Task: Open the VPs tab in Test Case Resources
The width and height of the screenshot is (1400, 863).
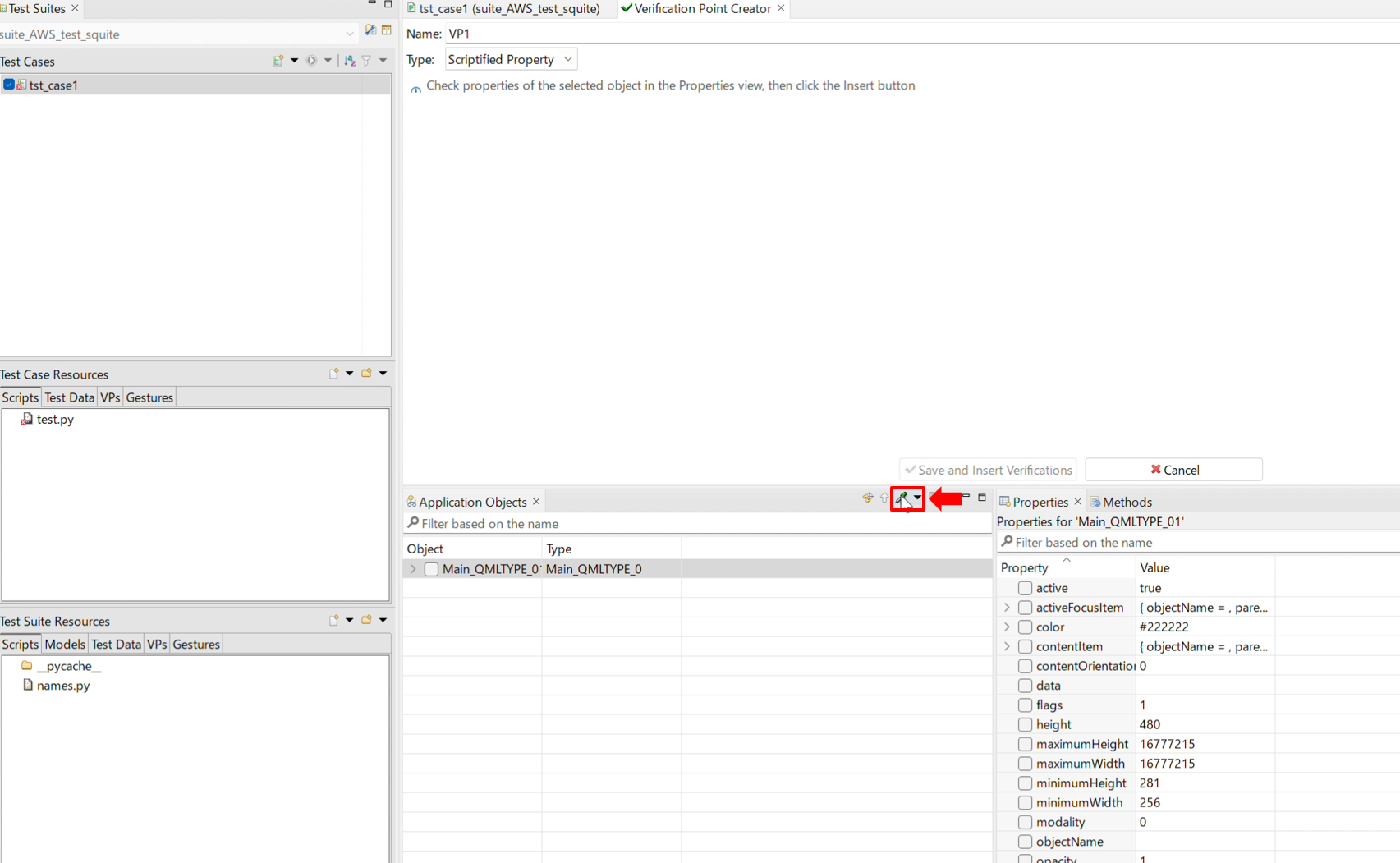Action: coord(110,397)
